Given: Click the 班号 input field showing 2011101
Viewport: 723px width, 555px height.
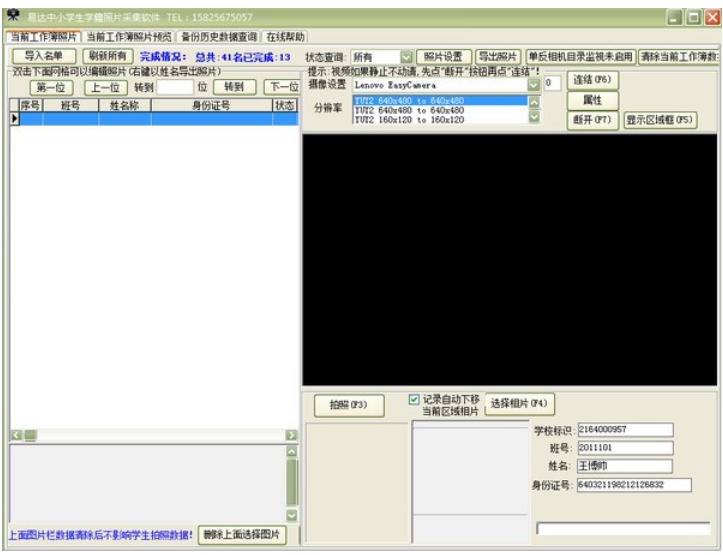Looking at the screenshot, I should [x=625, y=448].
